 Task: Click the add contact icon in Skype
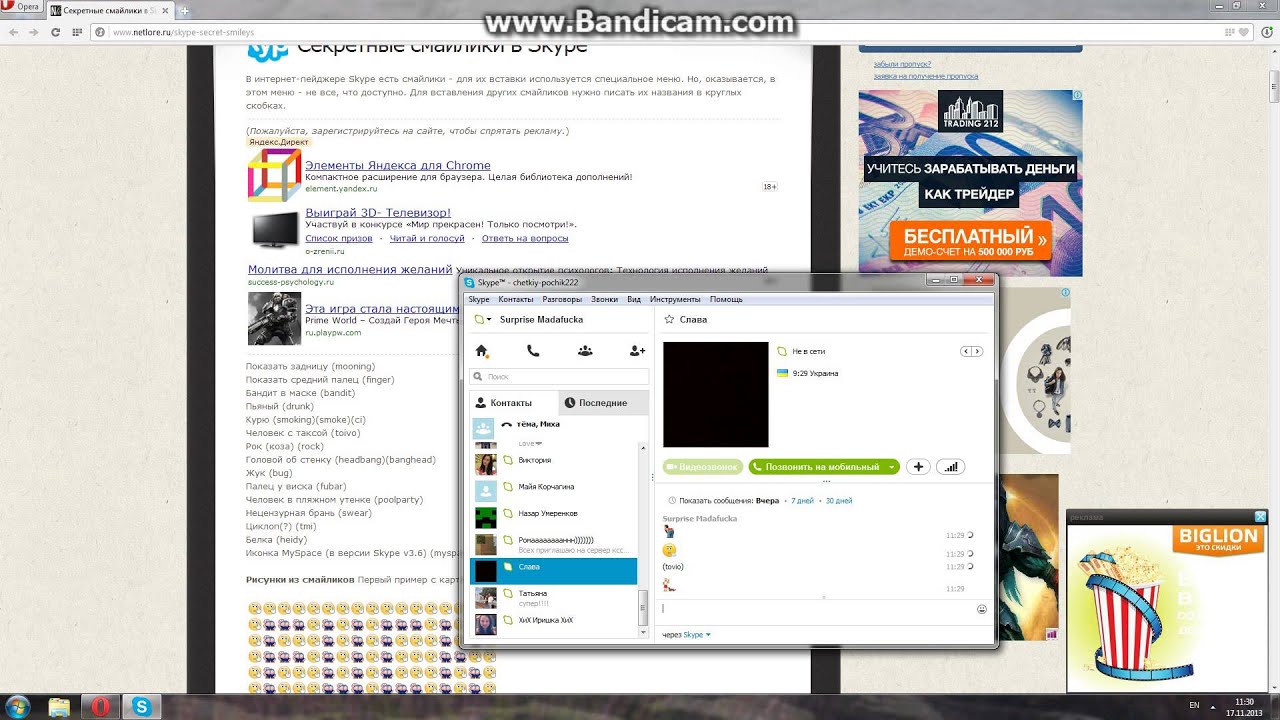click(x=637, y=351)
